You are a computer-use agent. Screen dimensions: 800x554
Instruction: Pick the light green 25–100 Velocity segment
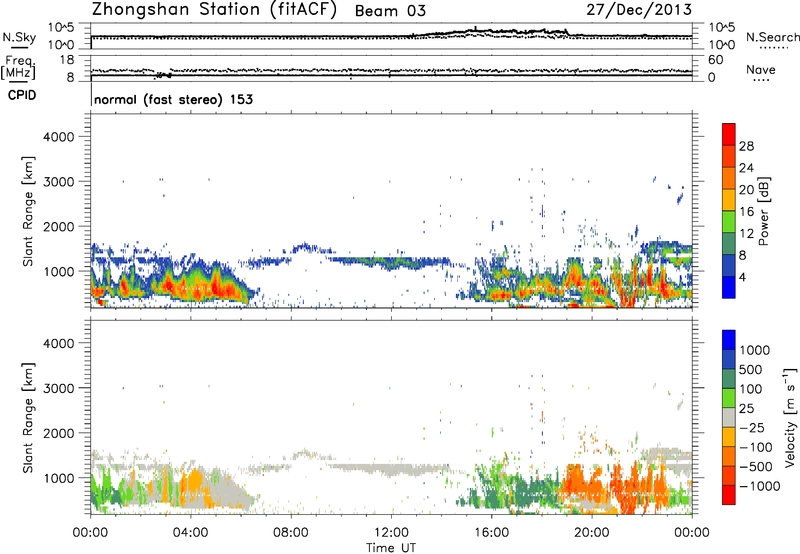[729, 398]
